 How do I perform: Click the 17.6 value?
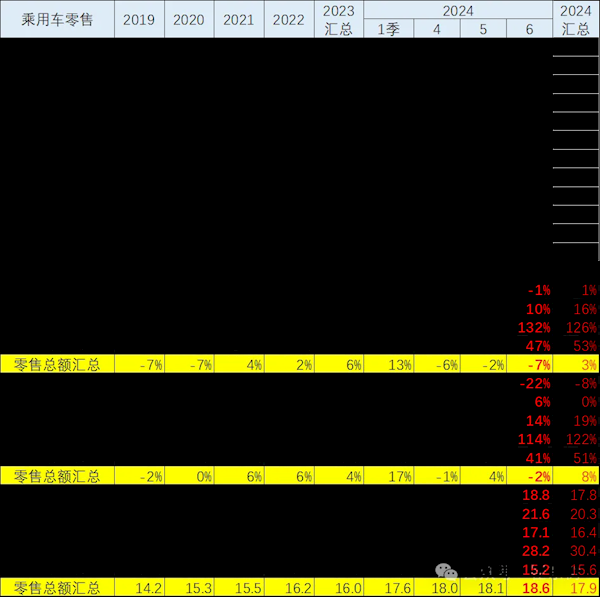tap(398, 588)
